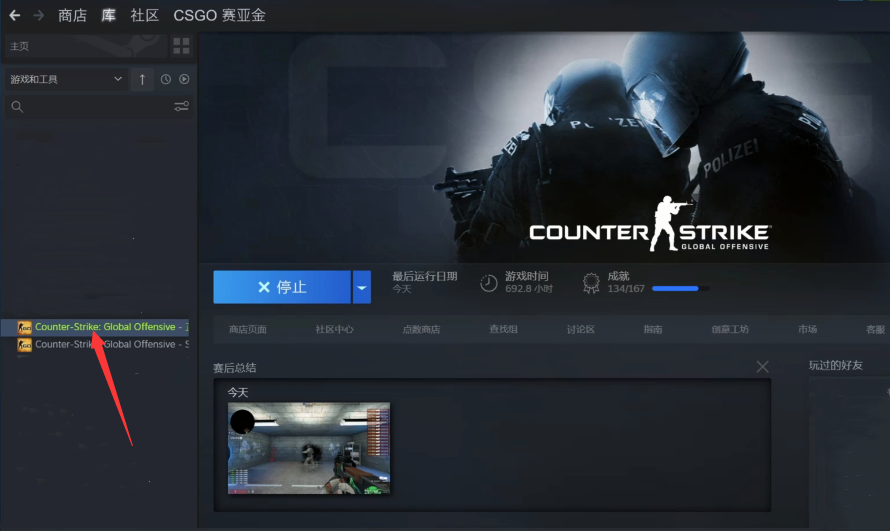Open the 社区 community menu
This screenshot has width=890, height=531.
pyautogui.click(x=145, y=15)
